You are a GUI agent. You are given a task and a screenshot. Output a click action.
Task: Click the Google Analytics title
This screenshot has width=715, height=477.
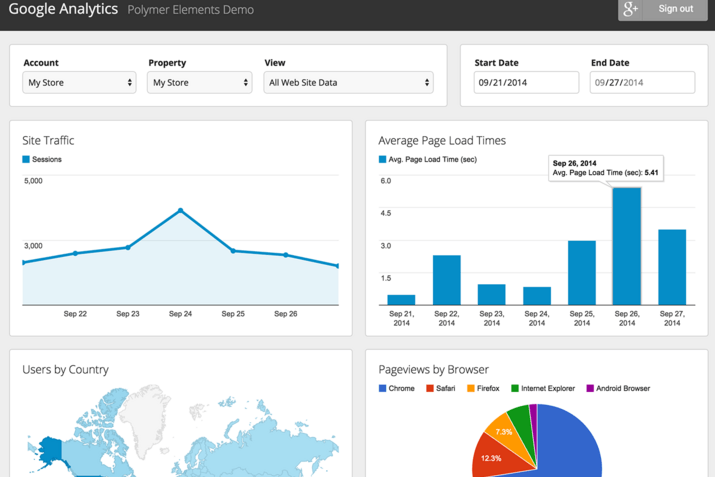coord(63,9)
